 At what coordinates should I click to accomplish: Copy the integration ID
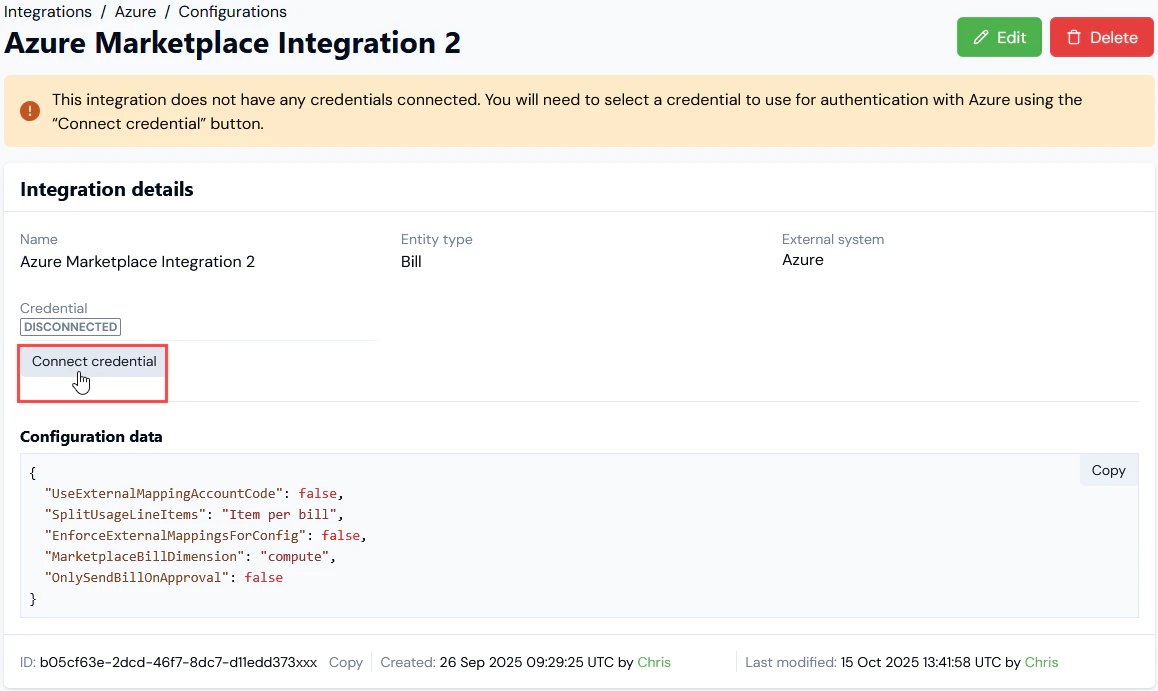pyautogui.click(x=346, y=662)
